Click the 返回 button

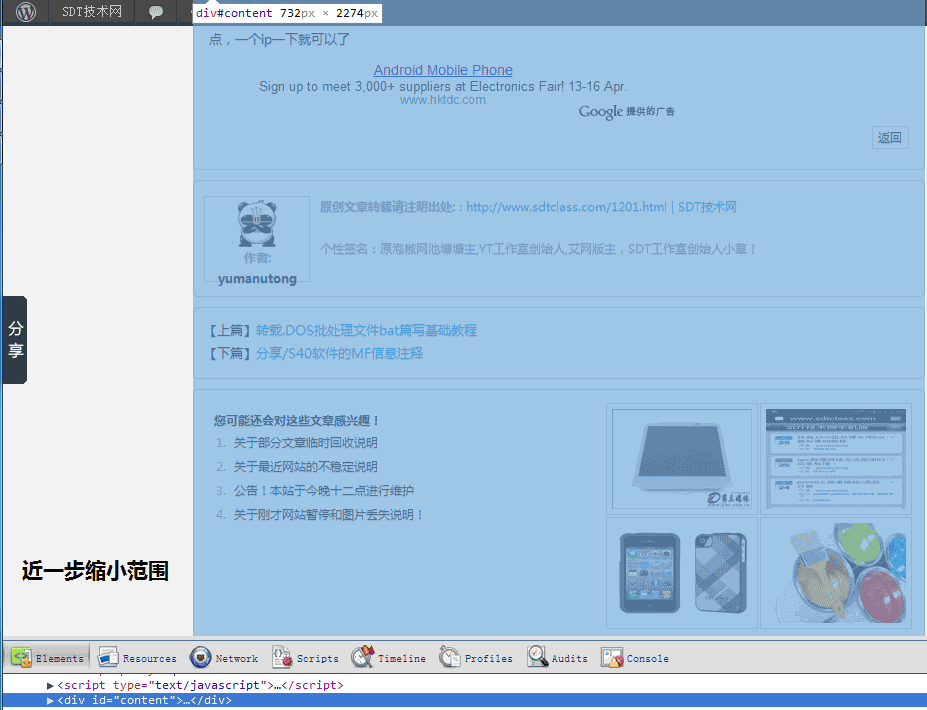890,138
